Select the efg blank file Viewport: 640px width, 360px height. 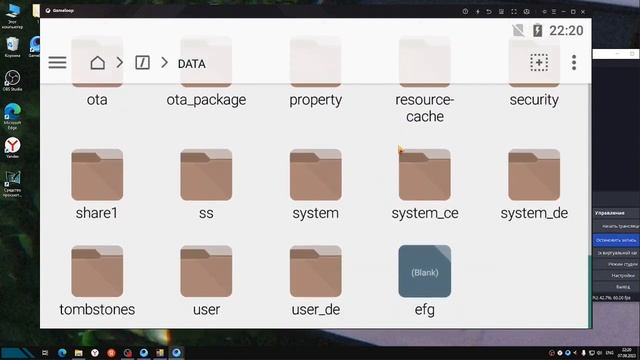tap(424, 281)
